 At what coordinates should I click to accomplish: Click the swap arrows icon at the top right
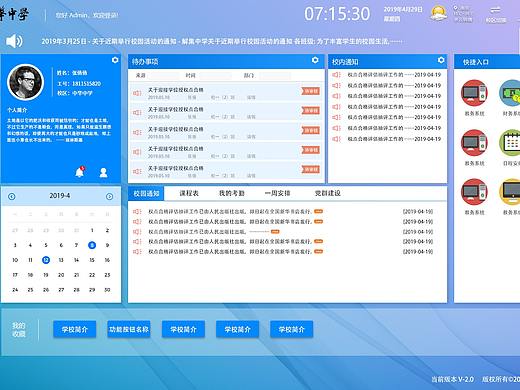tap(495, 10)
